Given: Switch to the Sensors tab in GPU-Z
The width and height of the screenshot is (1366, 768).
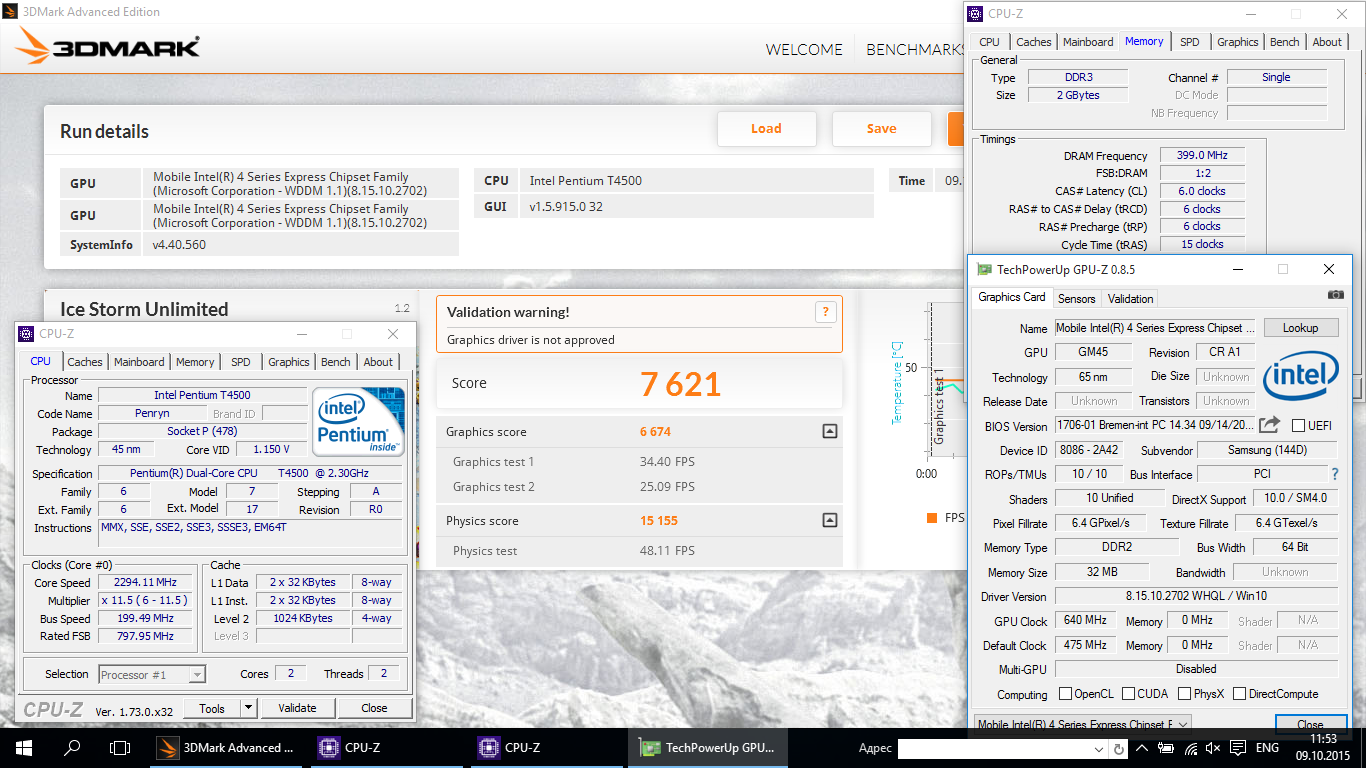Looking at the screenshot, I should click(x=1077, y=298).
